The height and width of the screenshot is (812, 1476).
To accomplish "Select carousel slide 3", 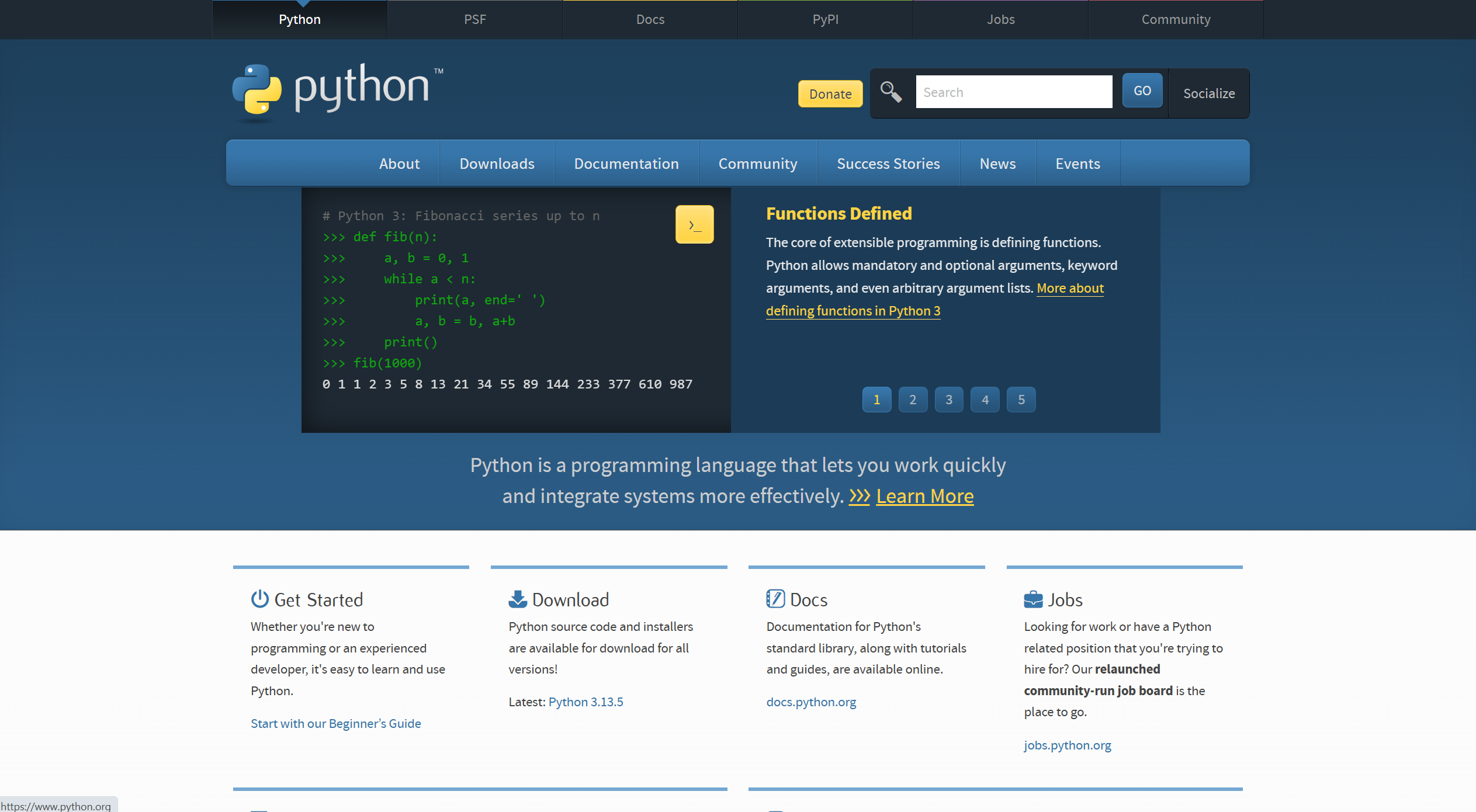I will (949, 400).
